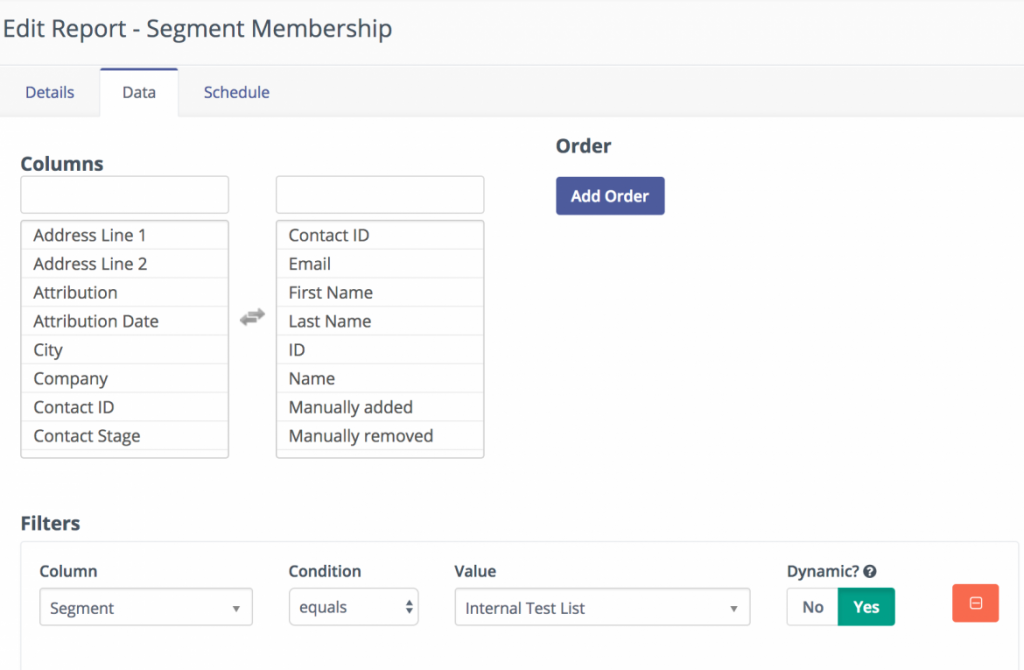Switch to the Details tab
This screenshot has width=1024, height=670.
[x=50, y=92]
